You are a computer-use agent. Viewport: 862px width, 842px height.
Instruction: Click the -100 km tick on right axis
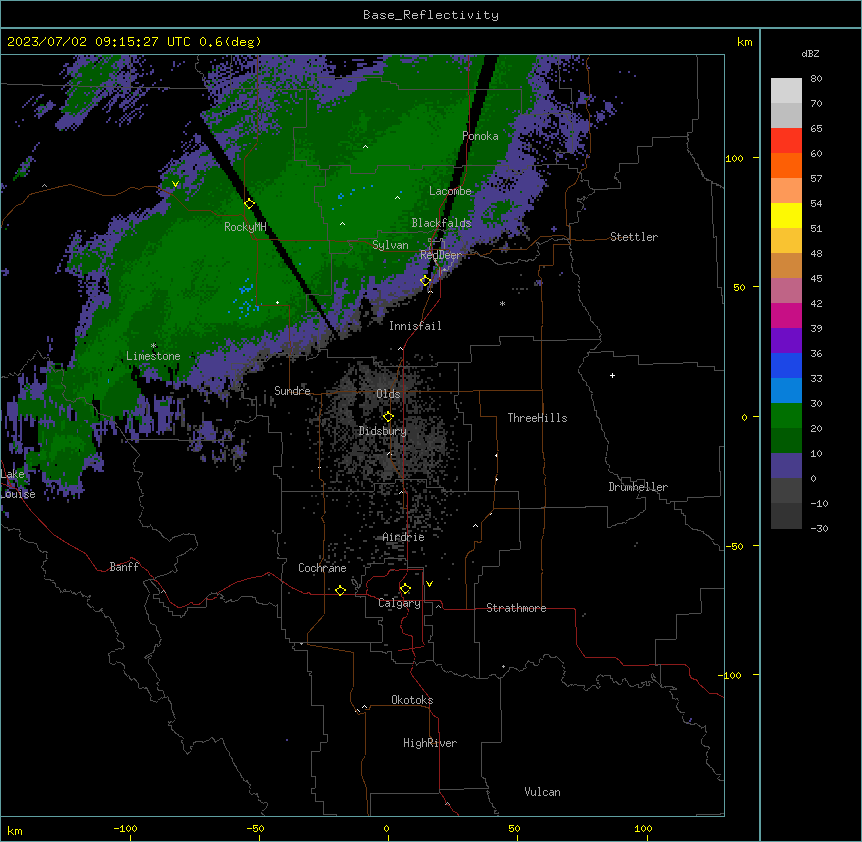tap(731, 675)
